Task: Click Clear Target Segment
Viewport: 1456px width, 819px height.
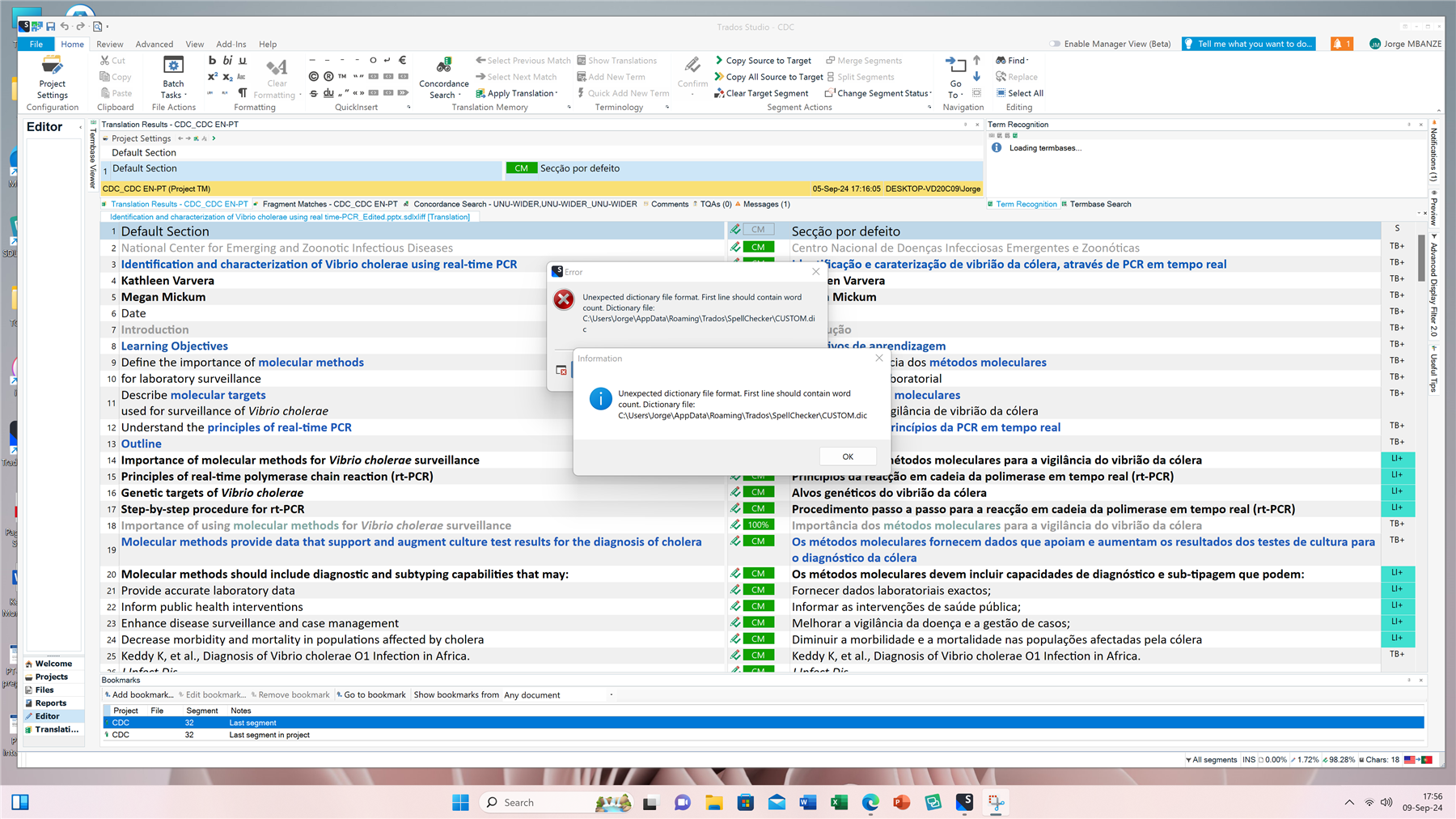Action: tap(760, 93)
